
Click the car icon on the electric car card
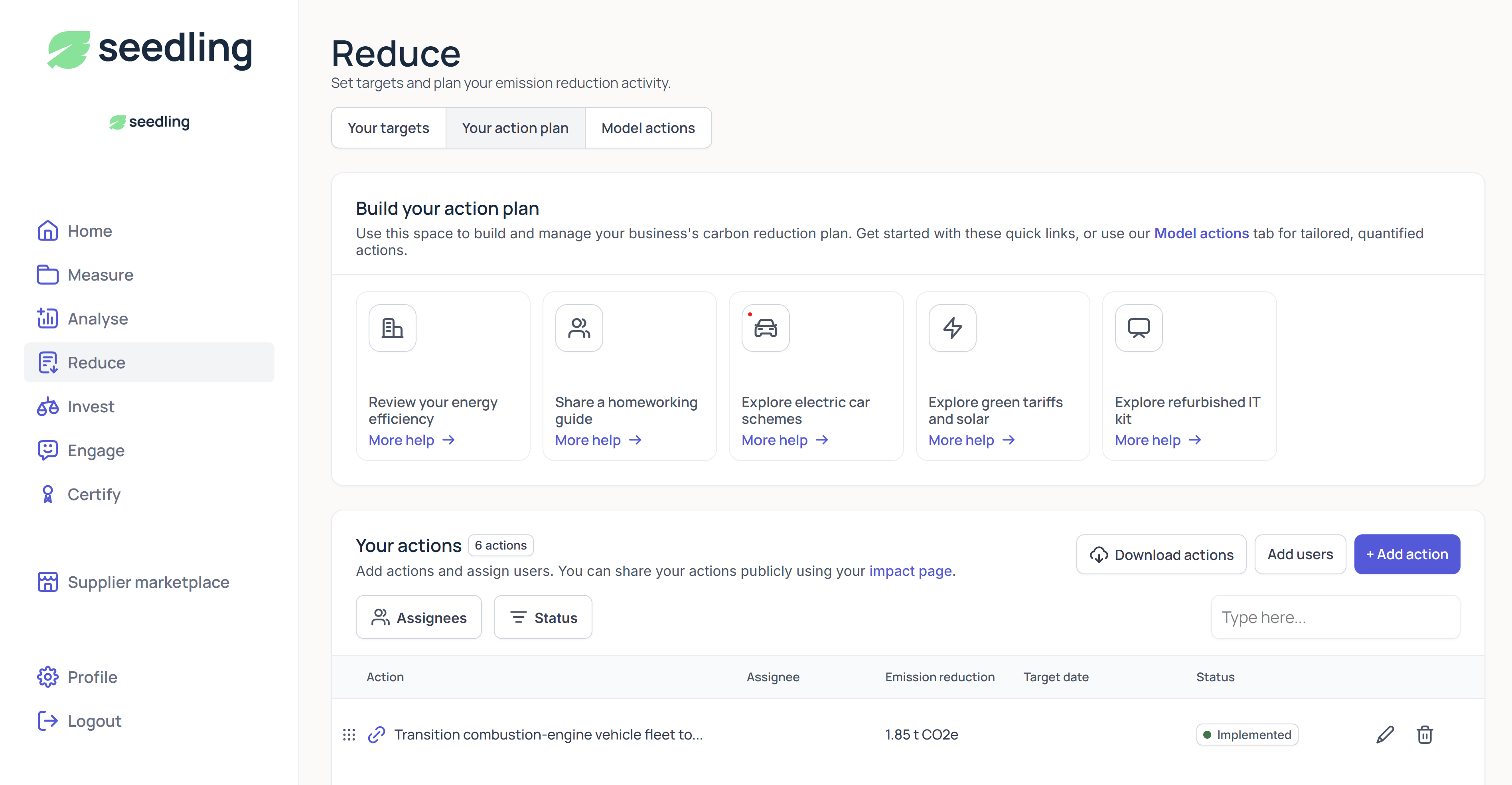(766, 328)
